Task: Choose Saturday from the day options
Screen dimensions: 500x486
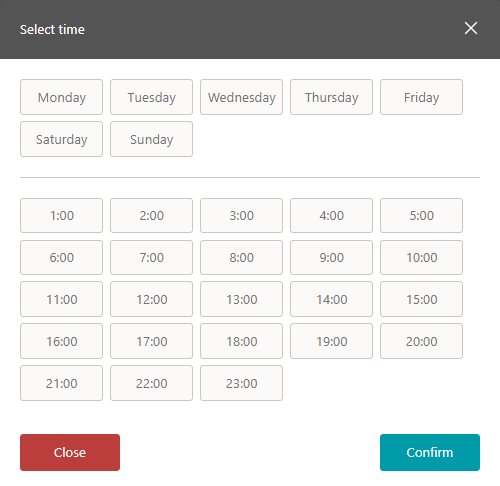Action: 61,139
